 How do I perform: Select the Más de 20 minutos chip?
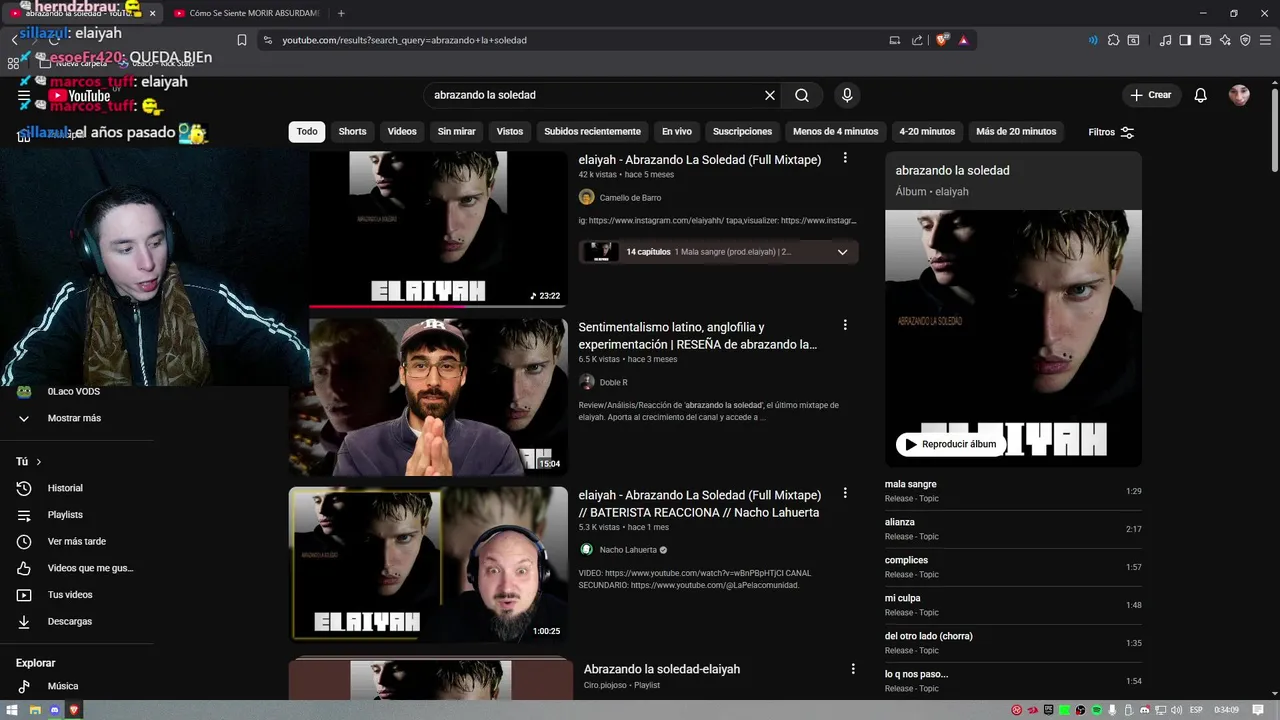pyautogui.click(x=1016, y=132)
